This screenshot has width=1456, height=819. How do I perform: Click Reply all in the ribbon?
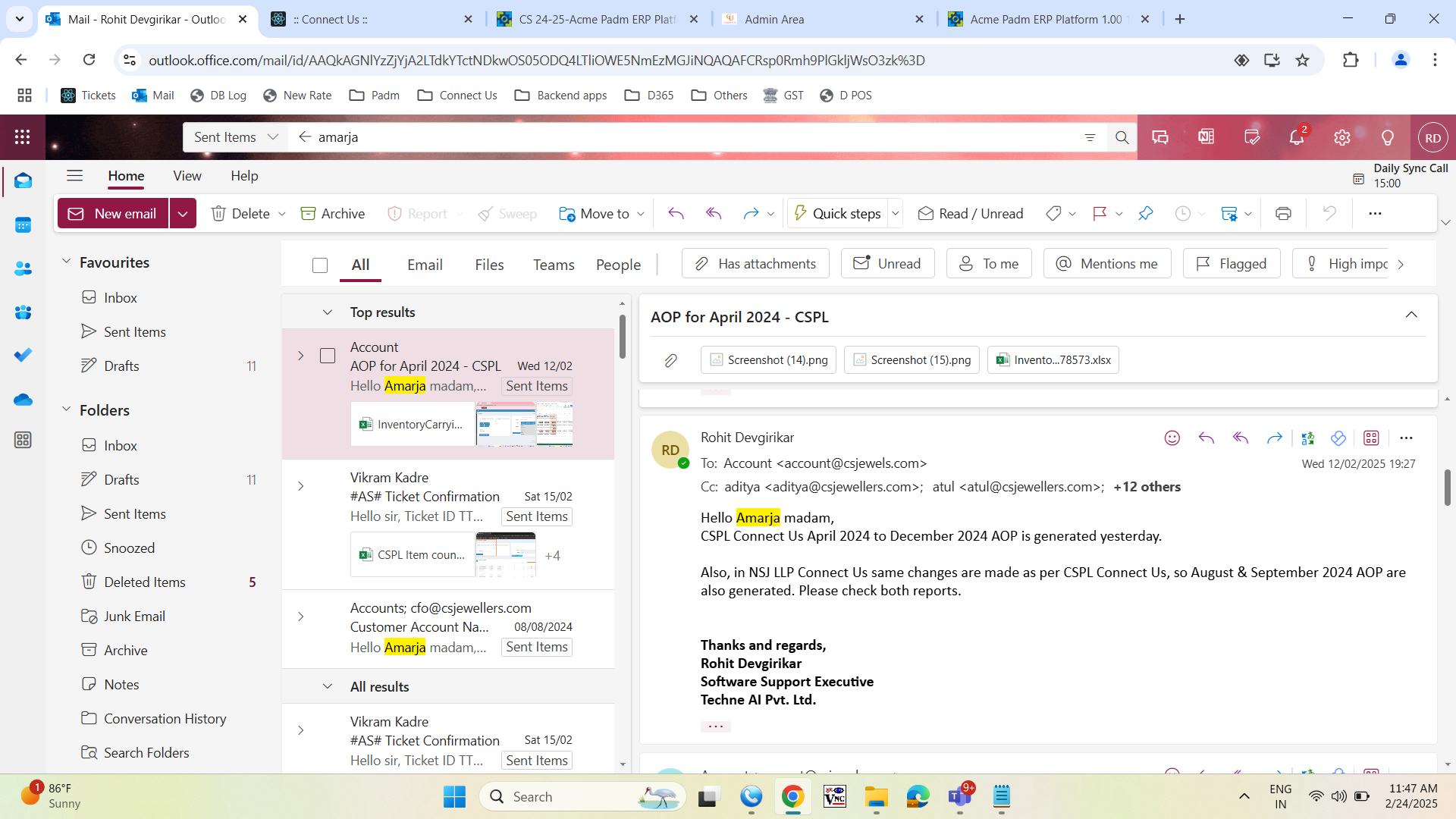(714, 214)
